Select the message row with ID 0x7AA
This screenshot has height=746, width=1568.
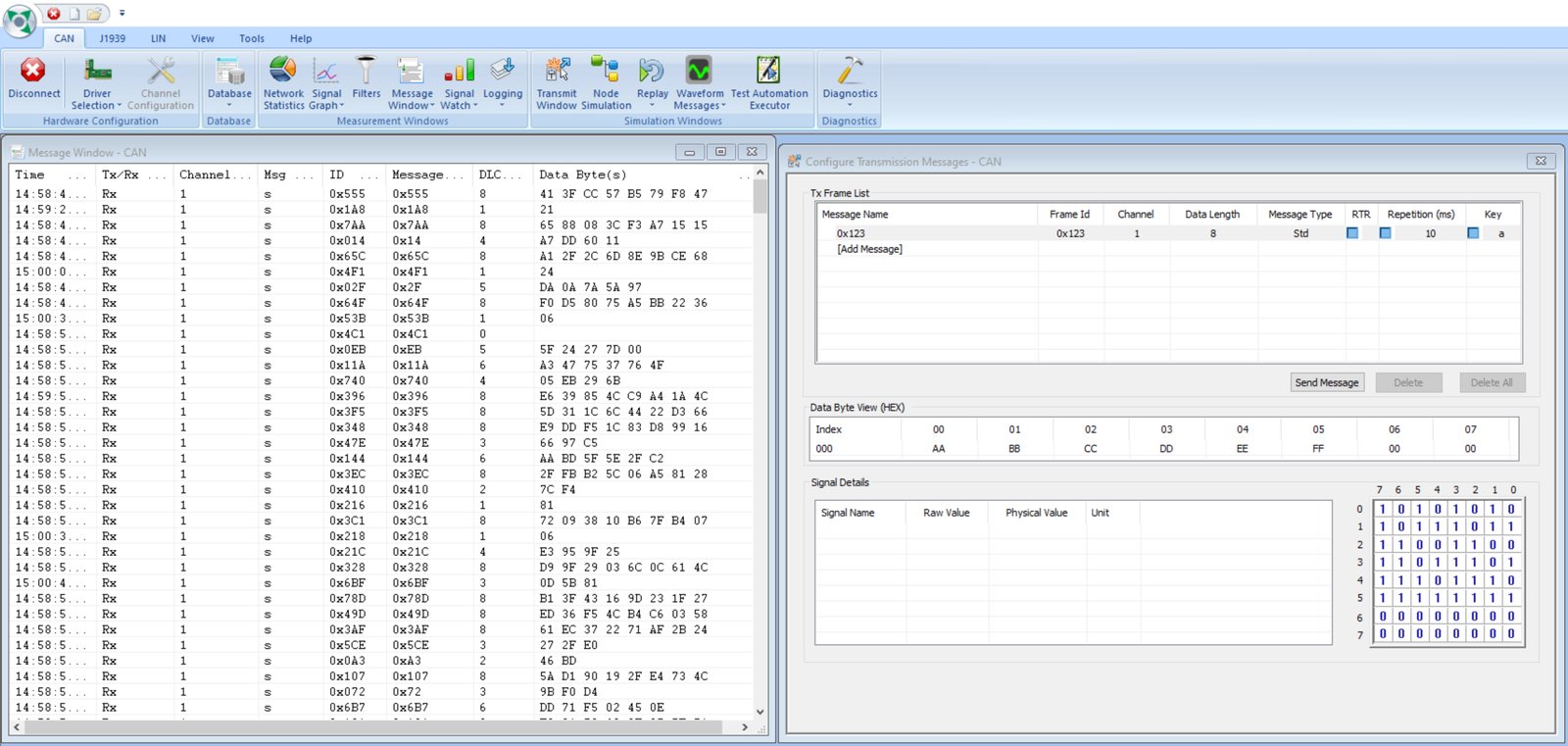pyautogui.click(x=382, y=225)
